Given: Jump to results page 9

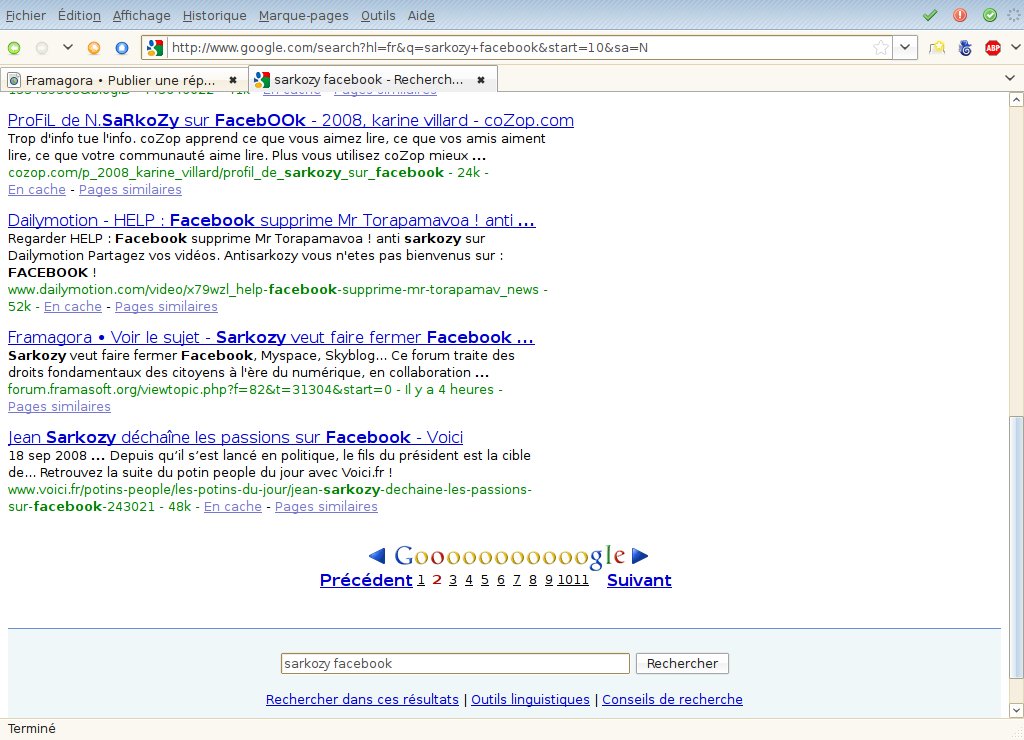Looking at the screenshot, I should point(549,580).
